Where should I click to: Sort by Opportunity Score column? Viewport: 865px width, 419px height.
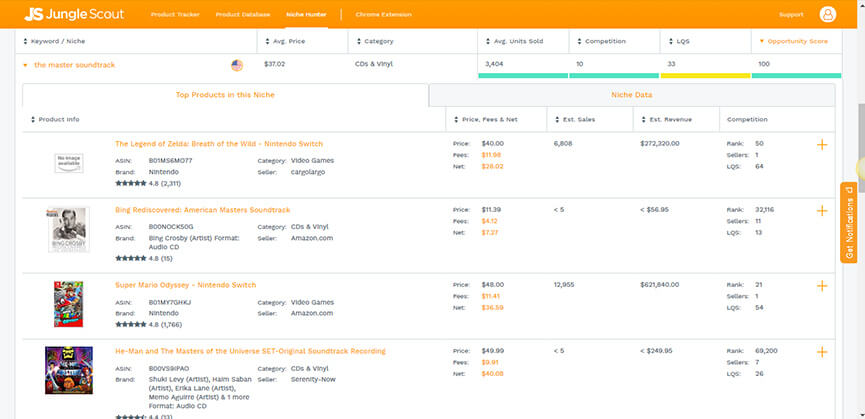(x=794, y=41)
